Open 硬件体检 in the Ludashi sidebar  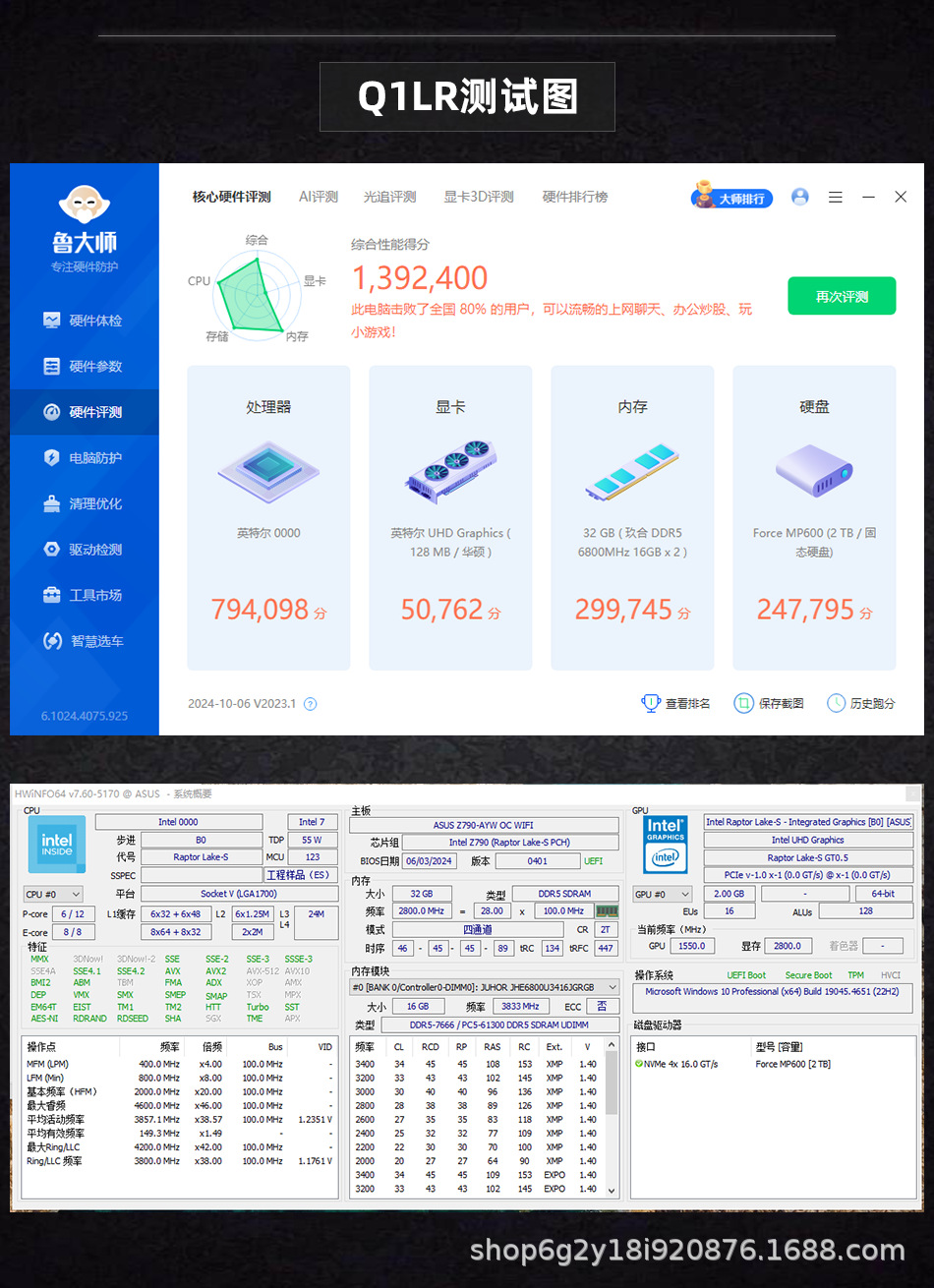(x=84, y=321)
